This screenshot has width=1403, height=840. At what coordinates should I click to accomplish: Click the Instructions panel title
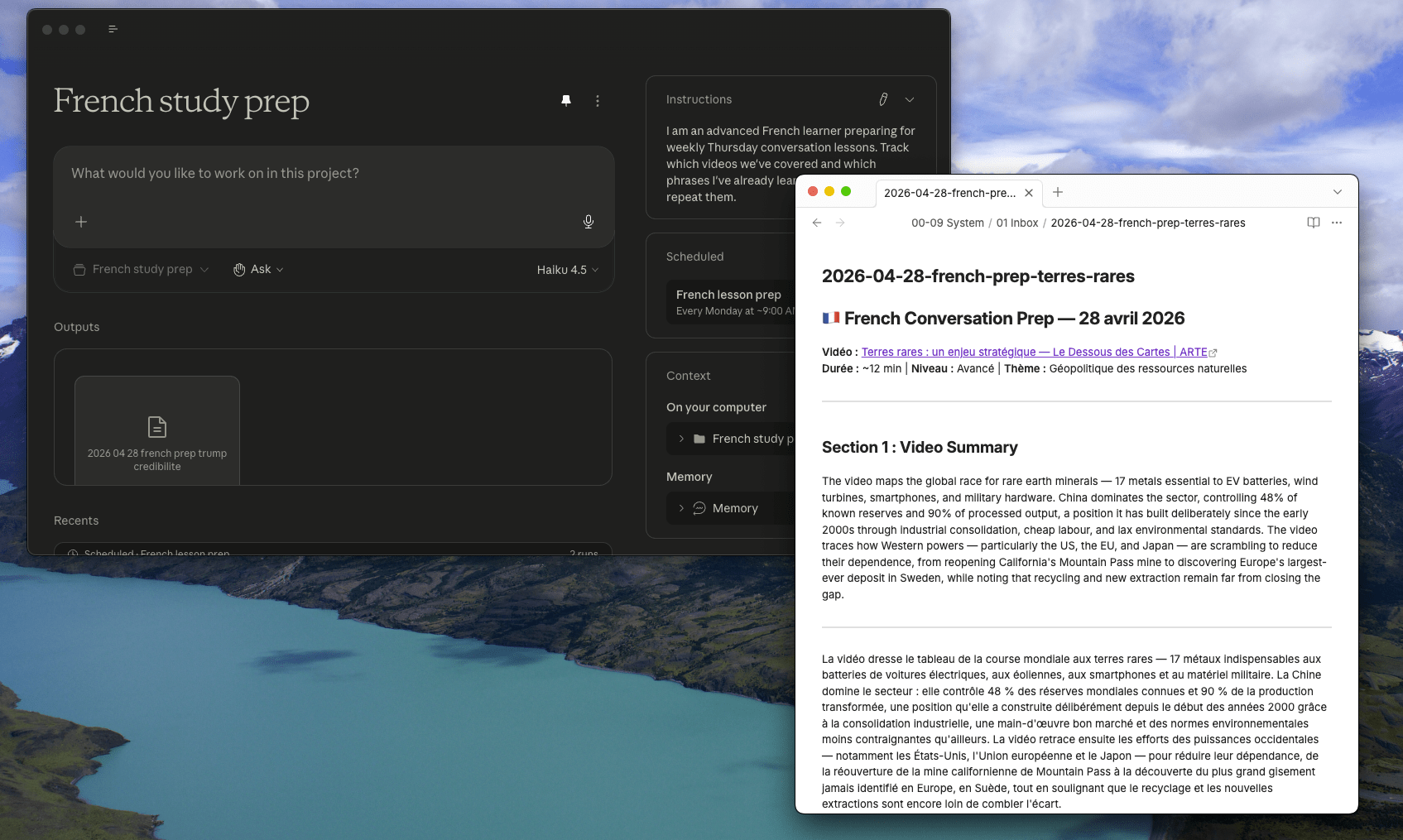point(699,99)
